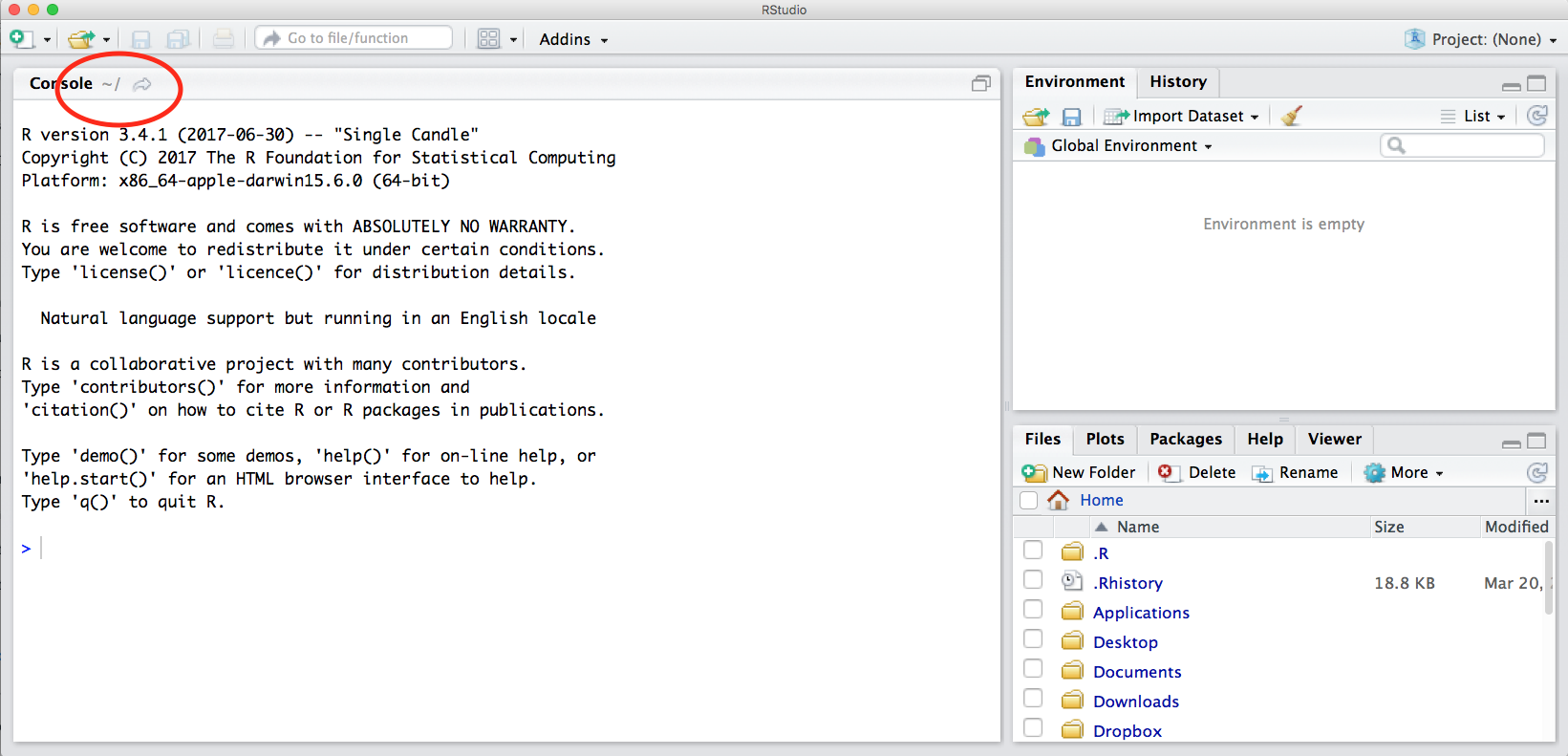
Task: Click the New File icon
Action: 21,38
